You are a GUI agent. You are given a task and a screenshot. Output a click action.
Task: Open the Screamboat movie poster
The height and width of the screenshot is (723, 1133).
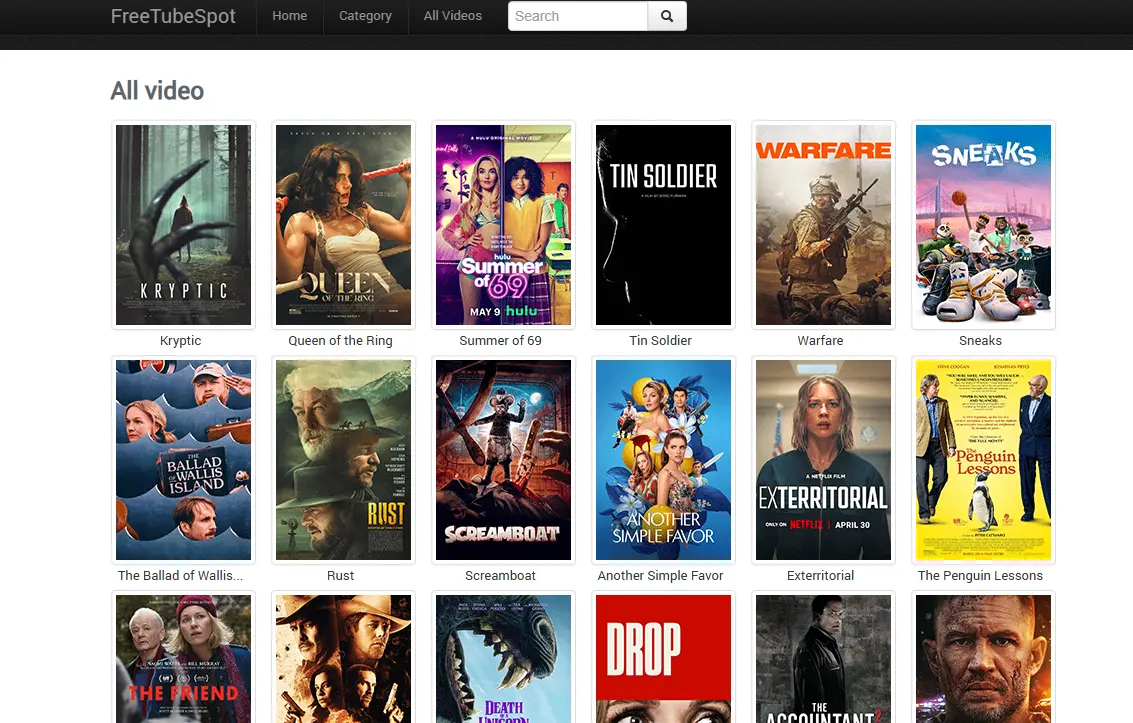tap(504, 460)
